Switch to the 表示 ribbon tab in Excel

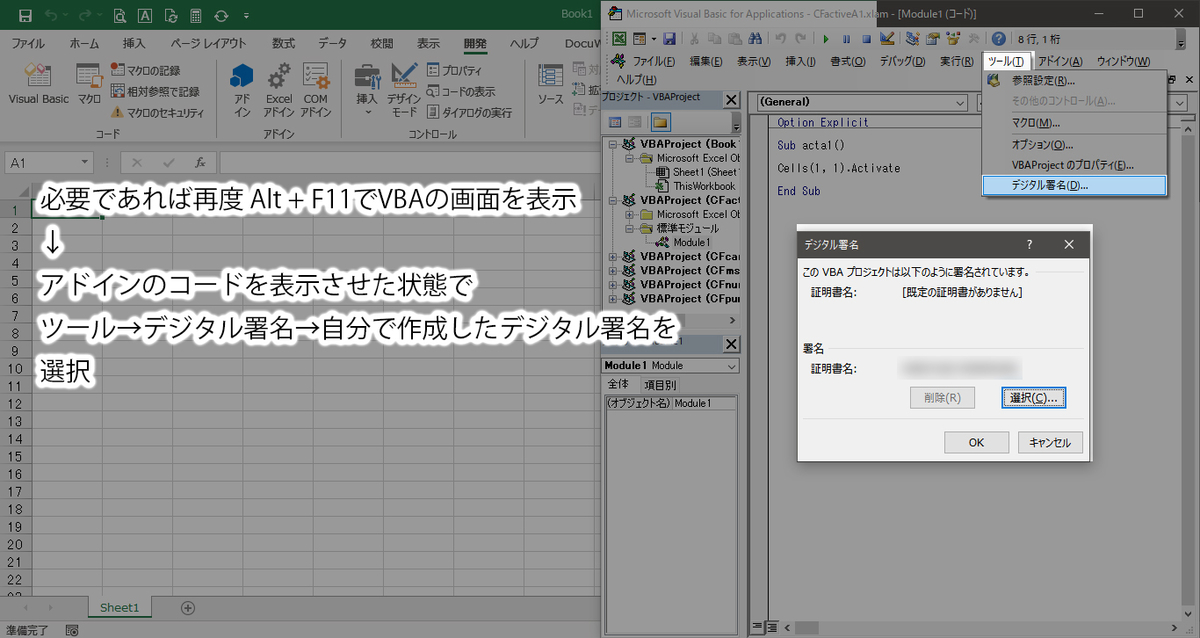click(428, 44)
